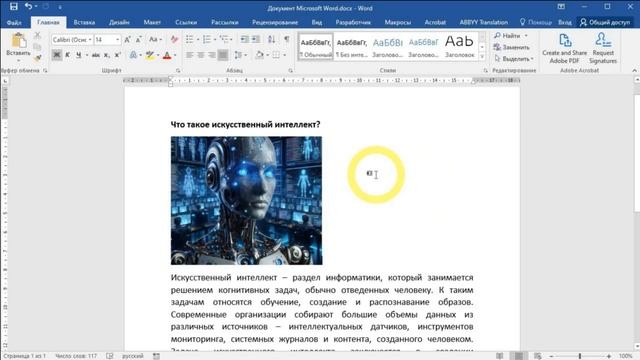Switch to Read Mode view in status bar

(x=499, y=356)
